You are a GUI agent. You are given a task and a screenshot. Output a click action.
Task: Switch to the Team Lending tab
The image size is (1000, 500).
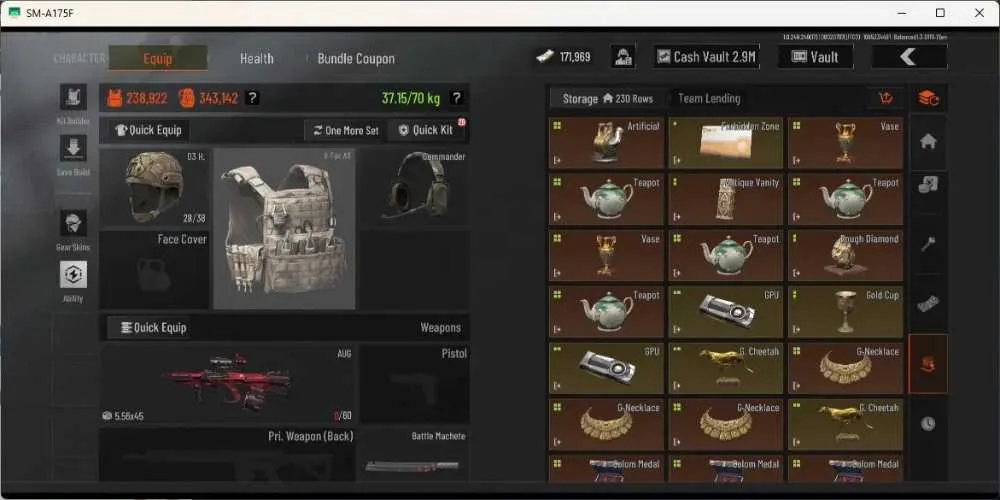pyautogui.click(x=709, y=99)
